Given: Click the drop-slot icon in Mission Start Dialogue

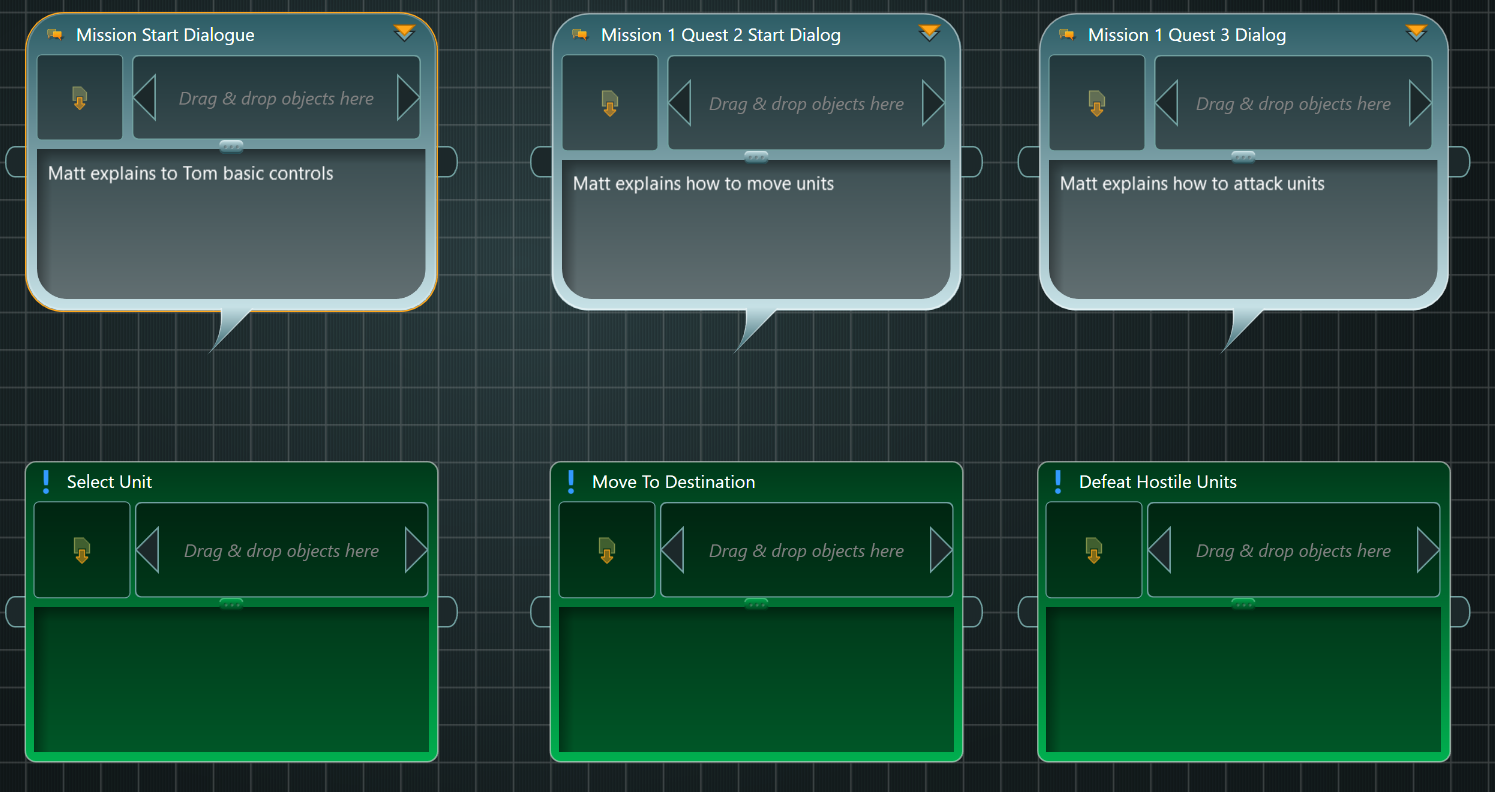Looking at the screenshot, I should click(x=80, y=98).
